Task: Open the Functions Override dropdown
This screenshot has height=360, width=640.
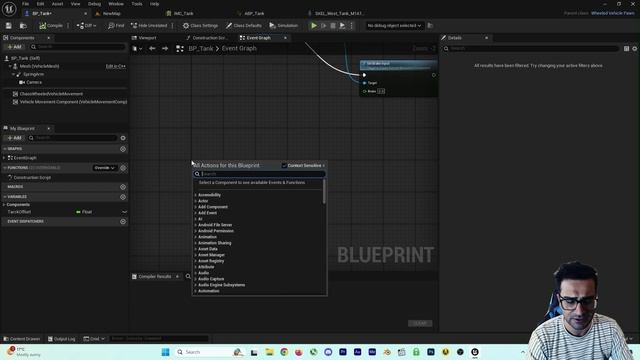Action: point(105,168)
